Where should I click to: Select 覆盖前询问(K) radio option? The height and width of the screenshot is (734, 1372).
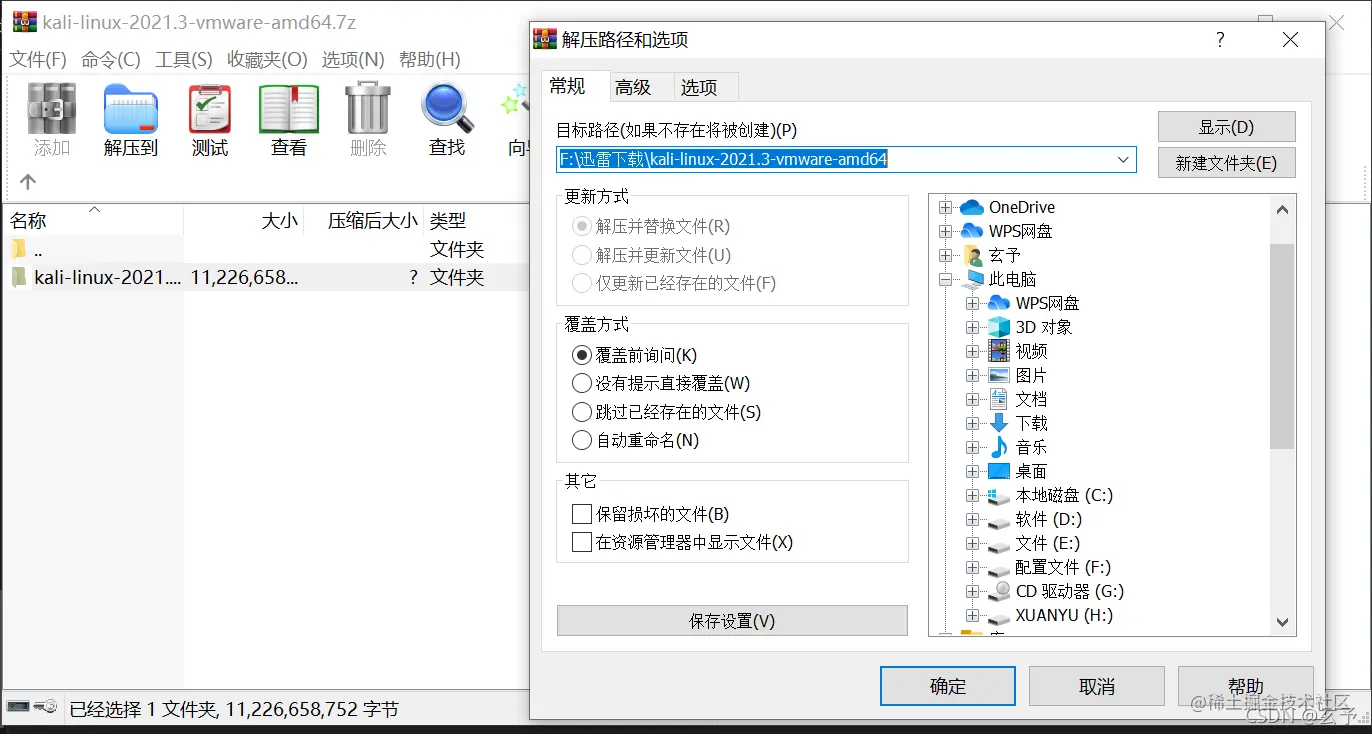[x=581, y=355]
